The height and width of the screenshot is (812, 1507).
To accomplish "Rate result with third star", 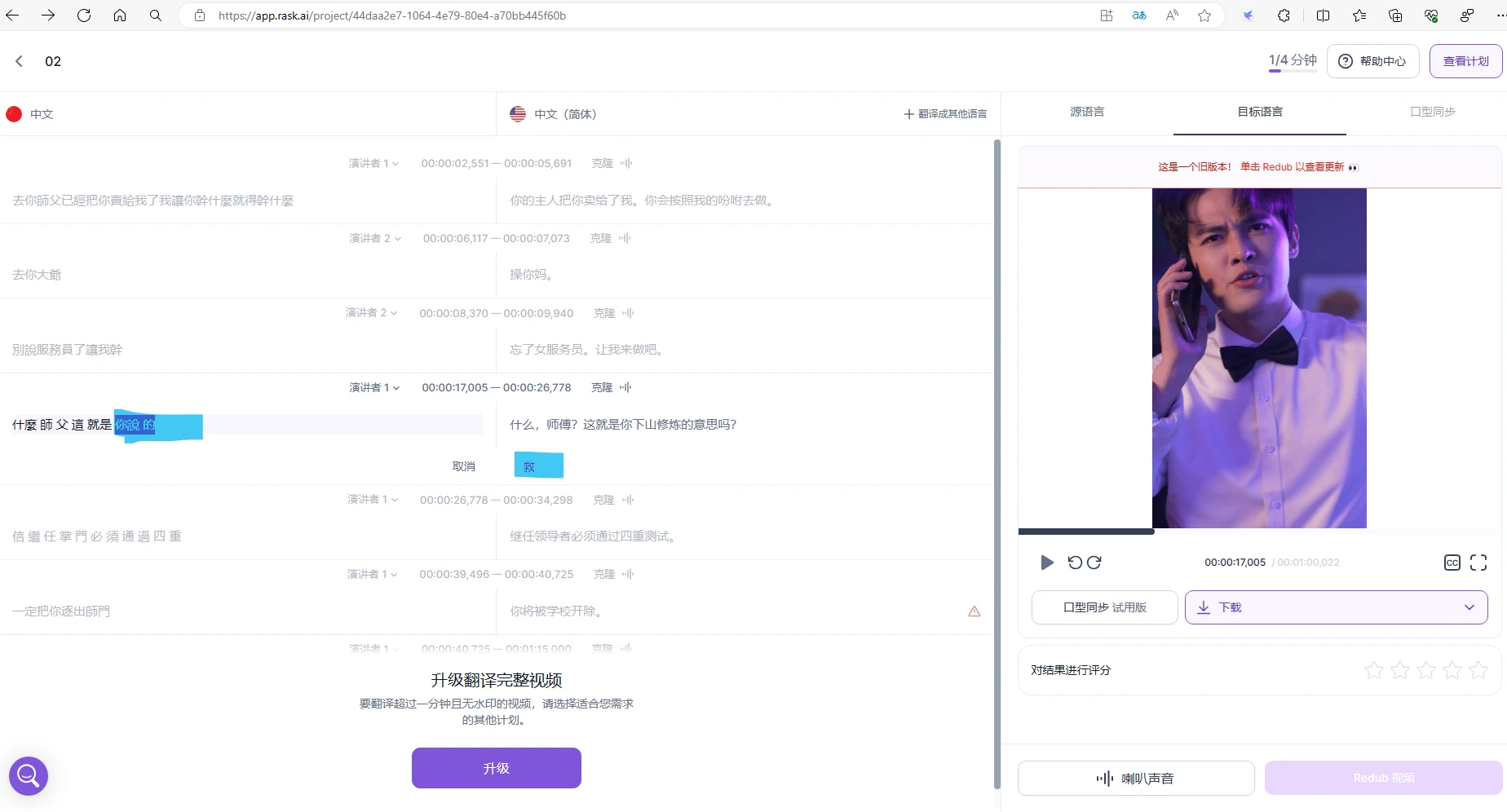I will click(1426, 670).
